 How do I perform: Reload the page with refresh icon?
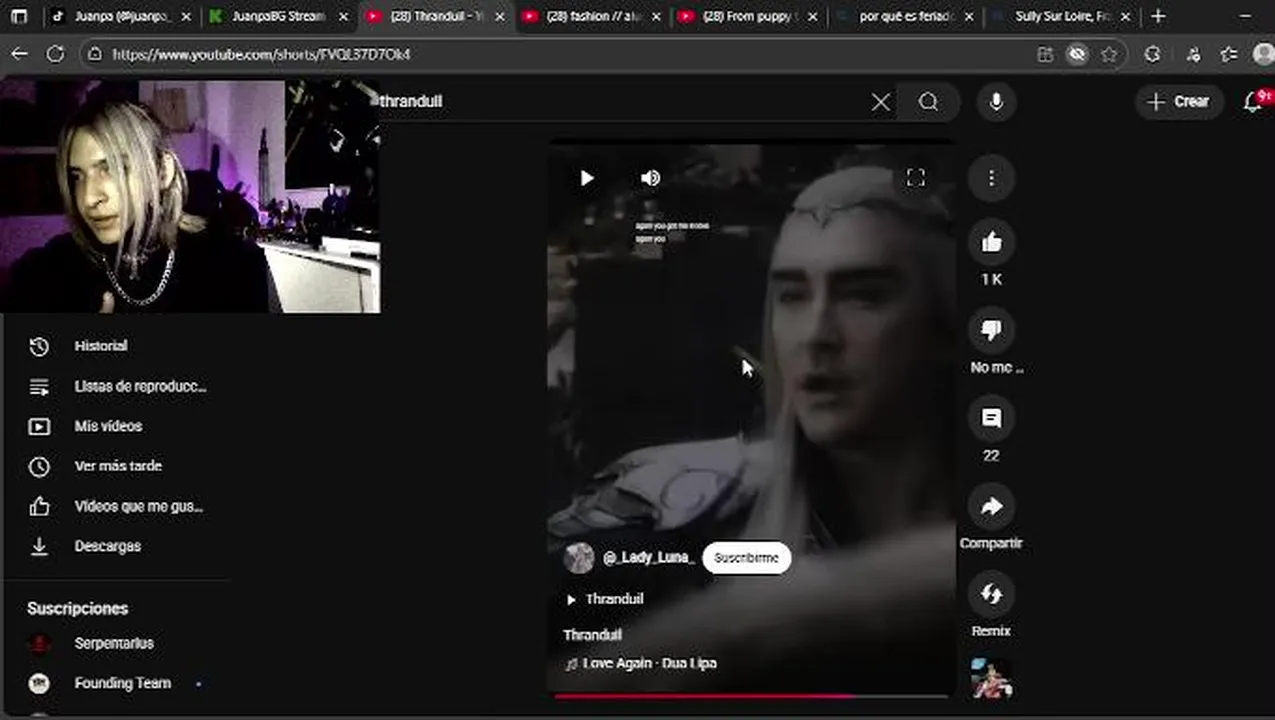[55, 55]
